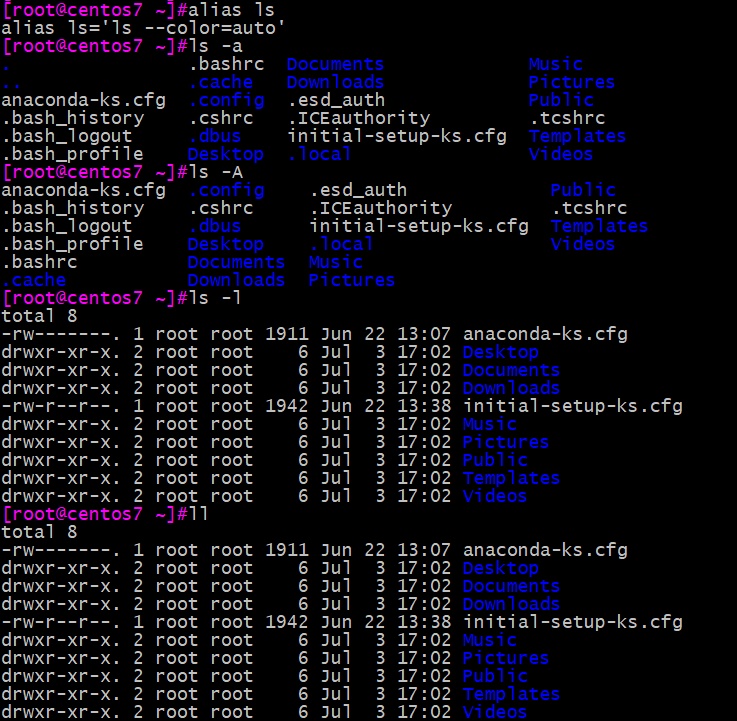Screen dimensions: 737x721
Task: Select the .bash_history entry in ls -A listing
Action: (x=73, y=208)
